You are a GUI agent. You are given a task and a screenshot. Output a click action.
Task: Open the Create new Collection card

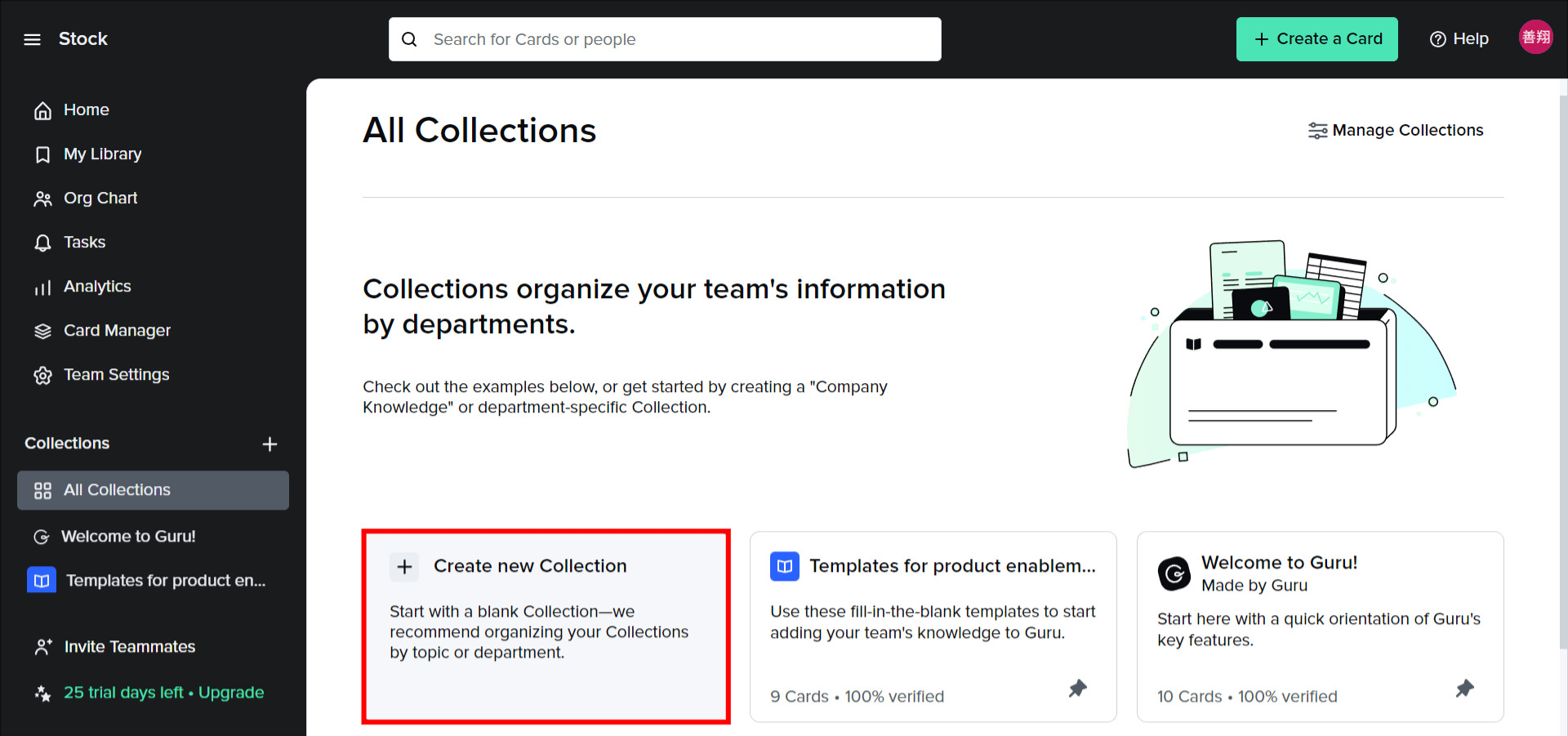(546, 627)
